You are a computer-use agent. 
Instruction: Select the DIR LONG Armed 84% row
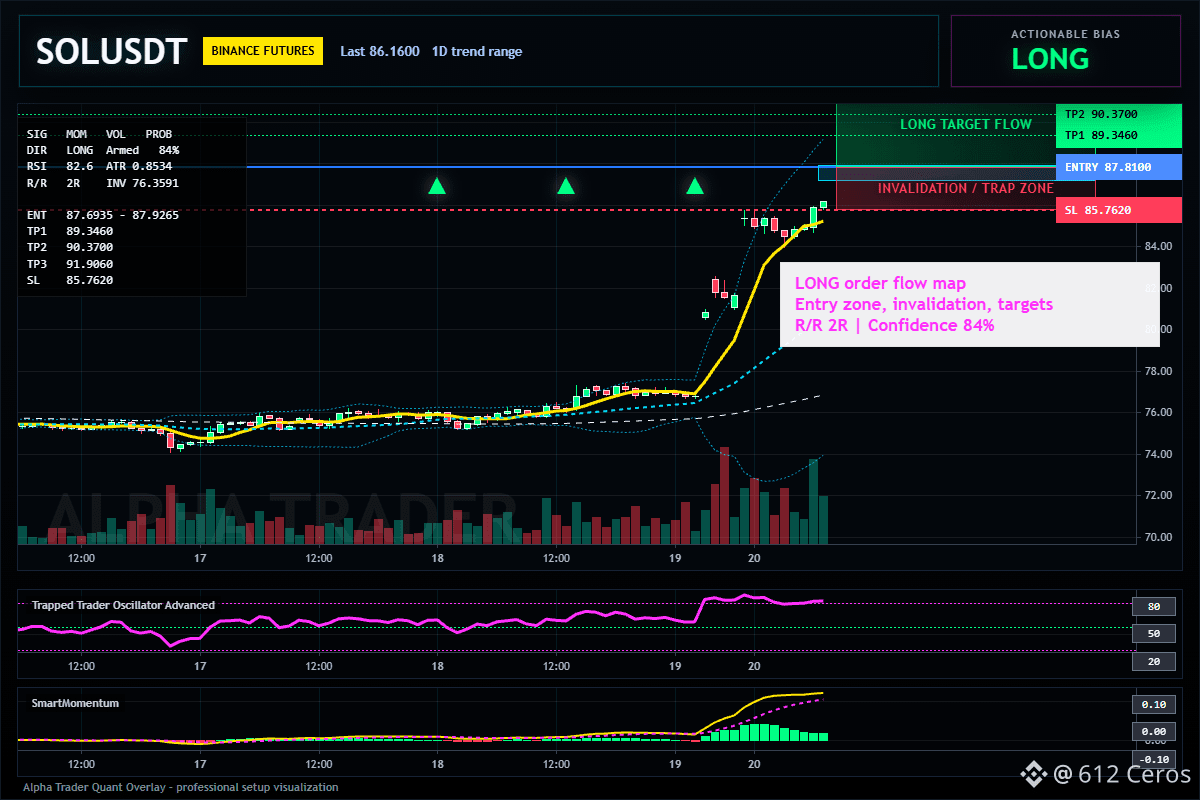coord(103,150)
